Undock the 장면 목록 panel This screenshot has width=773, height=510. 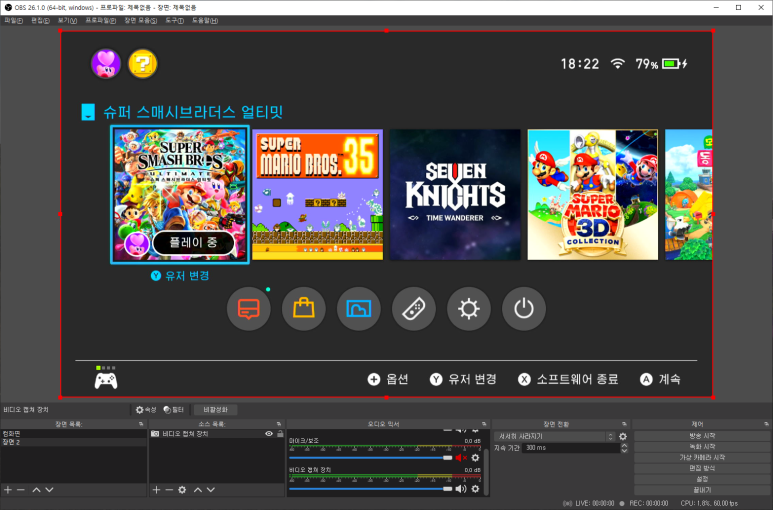tap(141, 424)
